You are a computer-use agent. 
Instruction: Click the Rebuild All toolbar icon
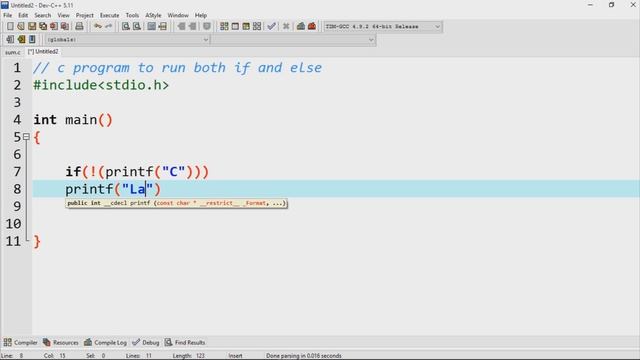[x=257, y=27]
